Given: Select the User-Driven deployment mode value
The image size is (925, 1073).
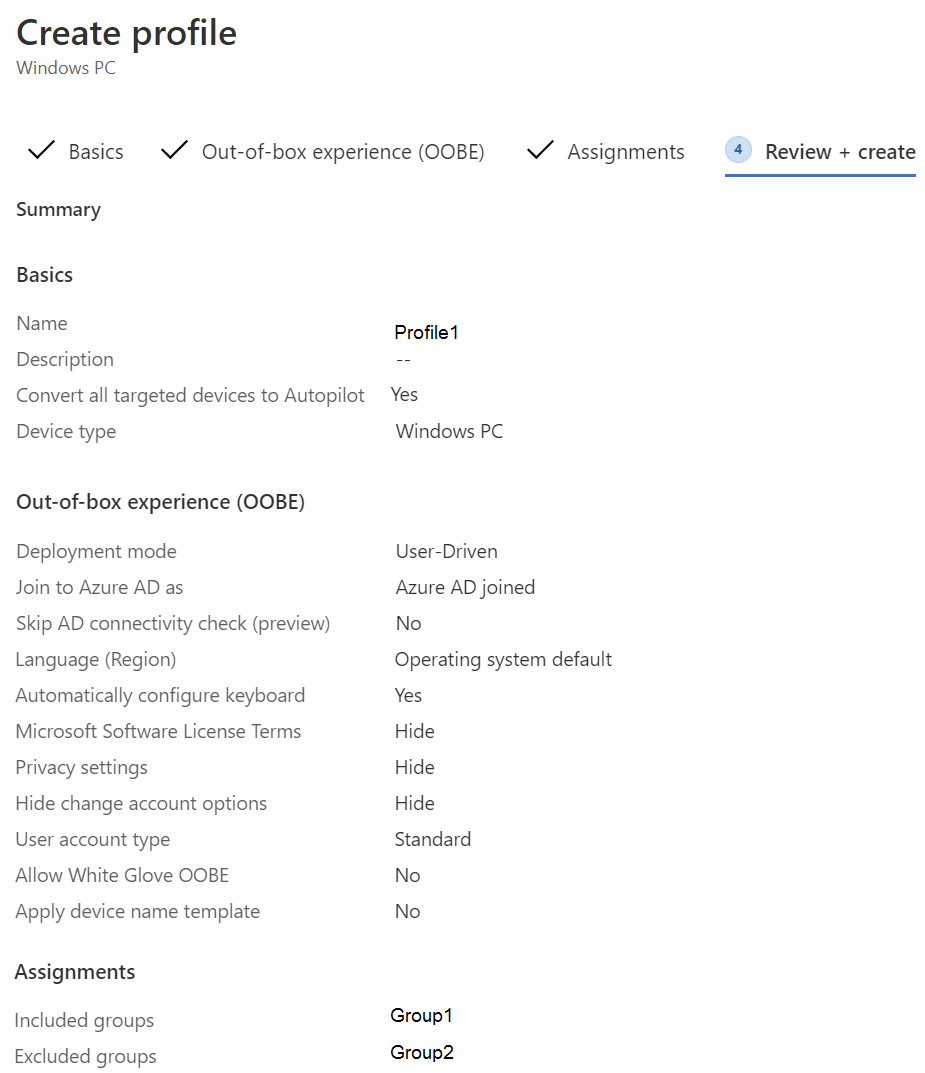Looking at the screenshot, I should point(446,551).
